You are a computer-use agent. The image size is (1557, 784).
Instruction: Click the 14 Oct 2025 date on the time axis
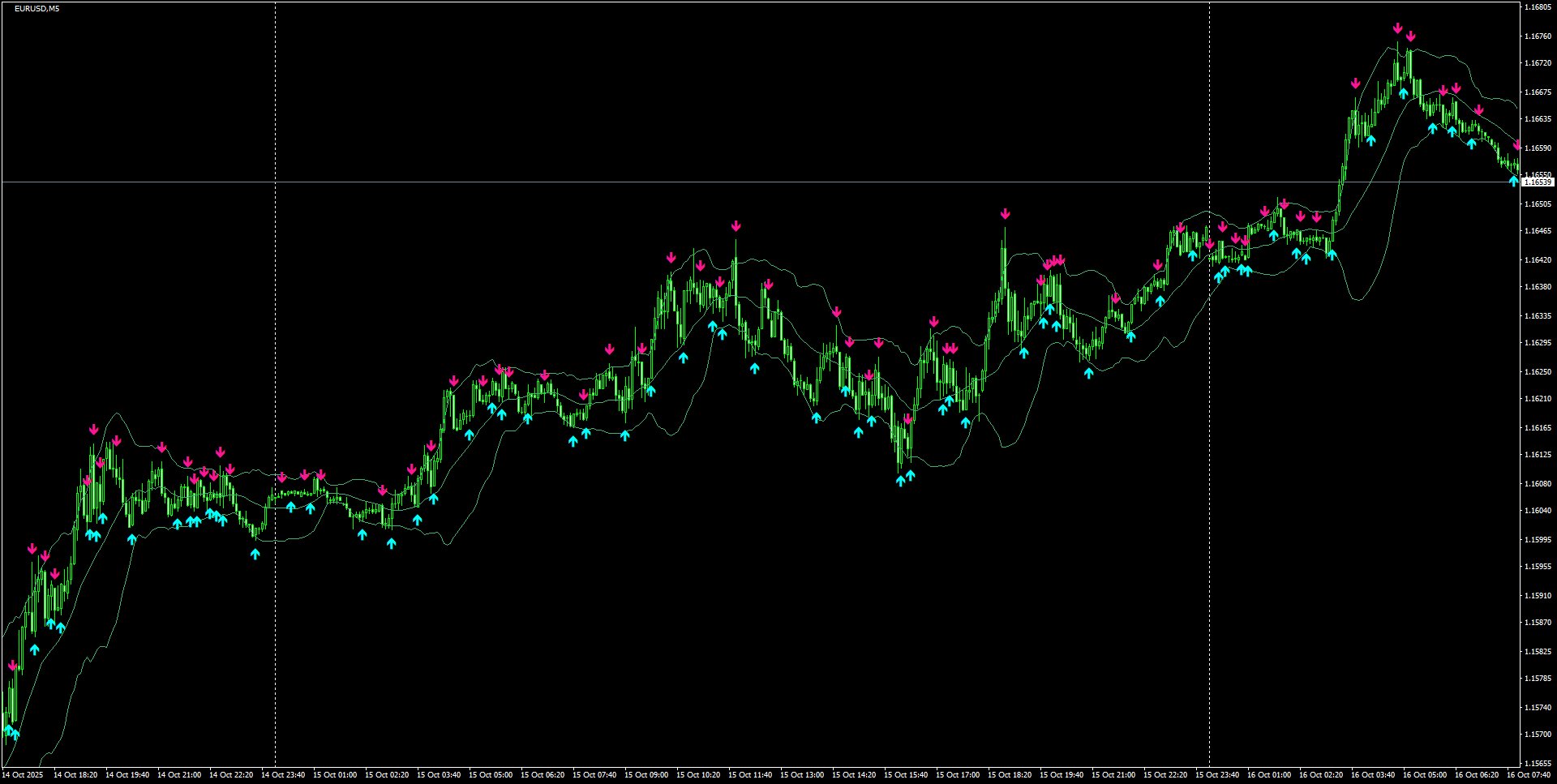click(24, 774)
